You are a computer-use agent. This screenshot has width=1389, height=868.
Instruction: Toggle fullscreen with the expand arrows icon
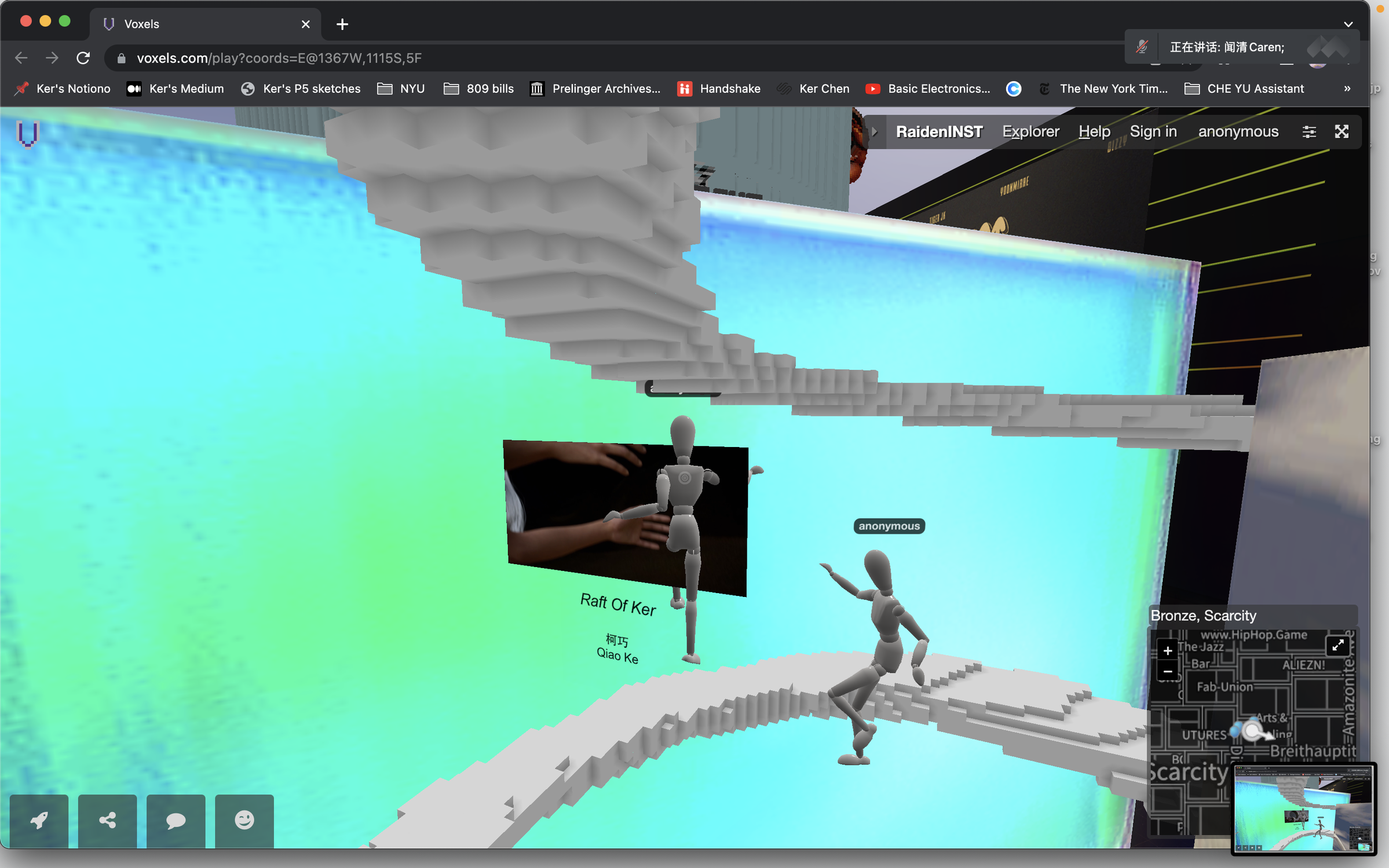click(1341, 132)
